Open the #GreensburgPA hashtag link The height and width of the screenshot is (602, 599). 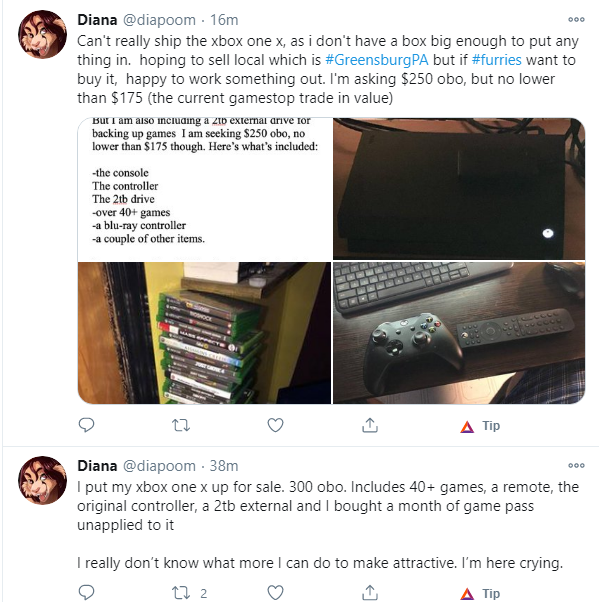(x=376, y=60)
